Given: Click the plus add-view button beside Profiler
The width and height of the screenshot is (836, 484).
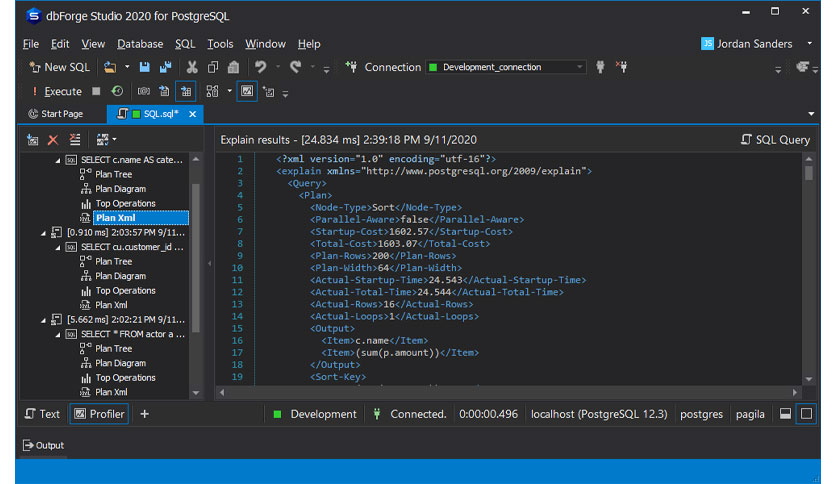Looking at the screenshot, I should [x=144, y=414].
